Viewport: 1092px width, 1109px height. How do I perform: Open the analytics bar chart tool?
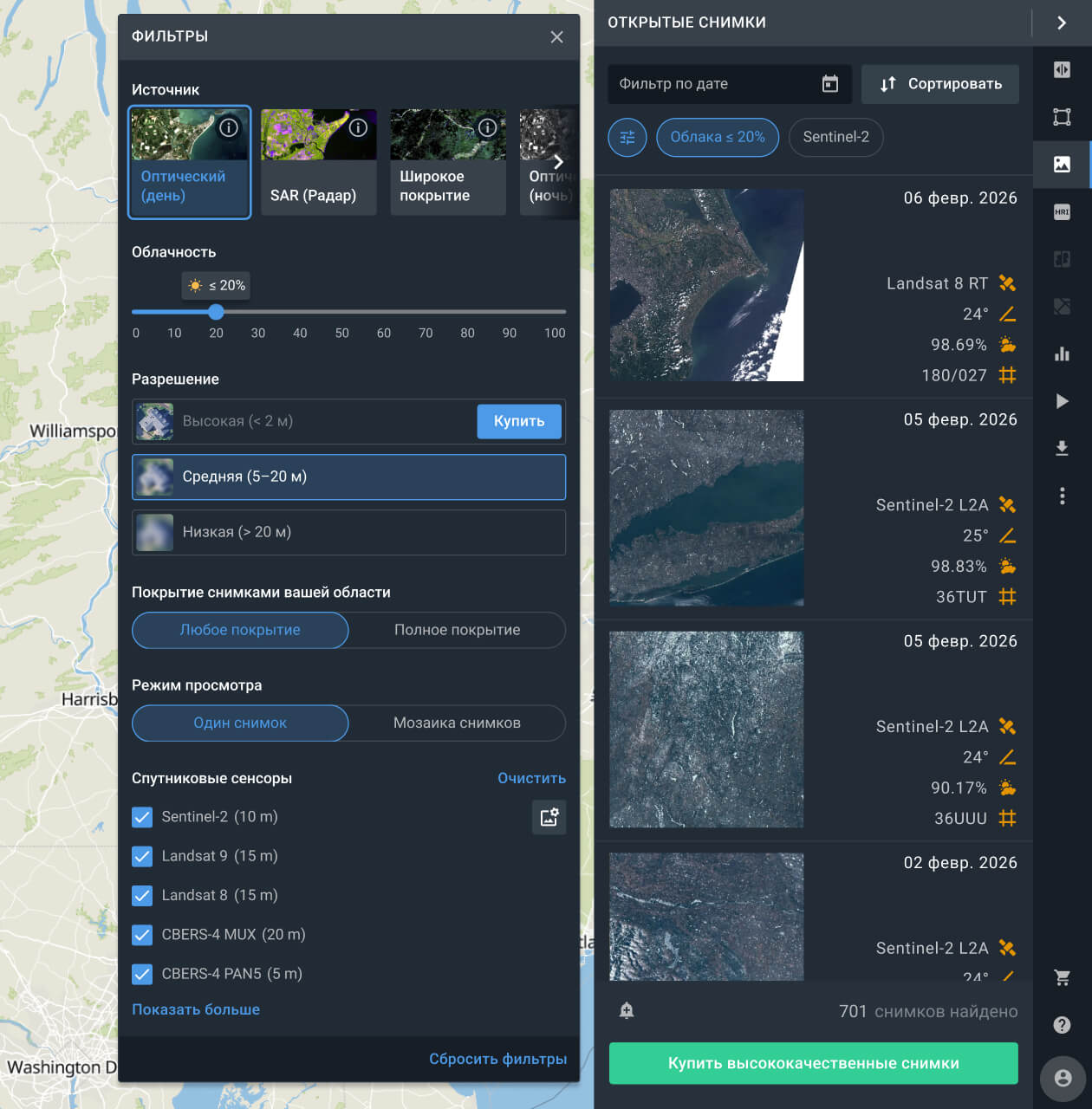1062,353
